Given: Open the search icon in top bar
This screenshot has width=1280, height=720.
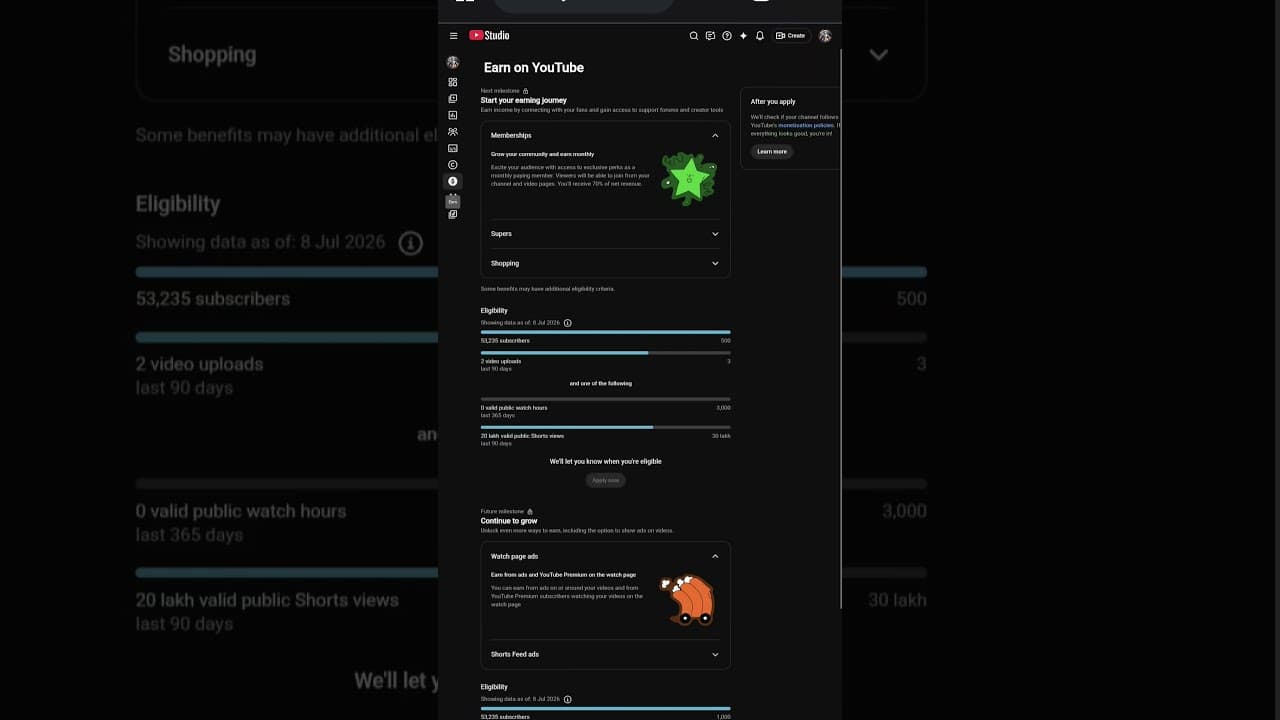Looking at the screenshot, I should pyautogui.click(x=694, y=36).
